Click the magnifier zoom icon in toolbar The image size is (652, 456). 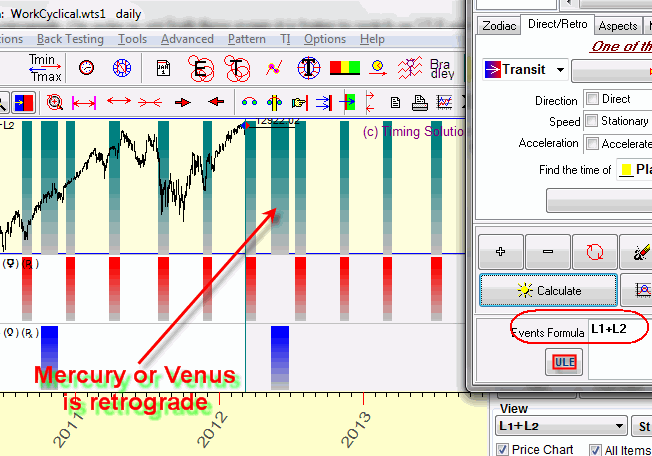(54, 102)
